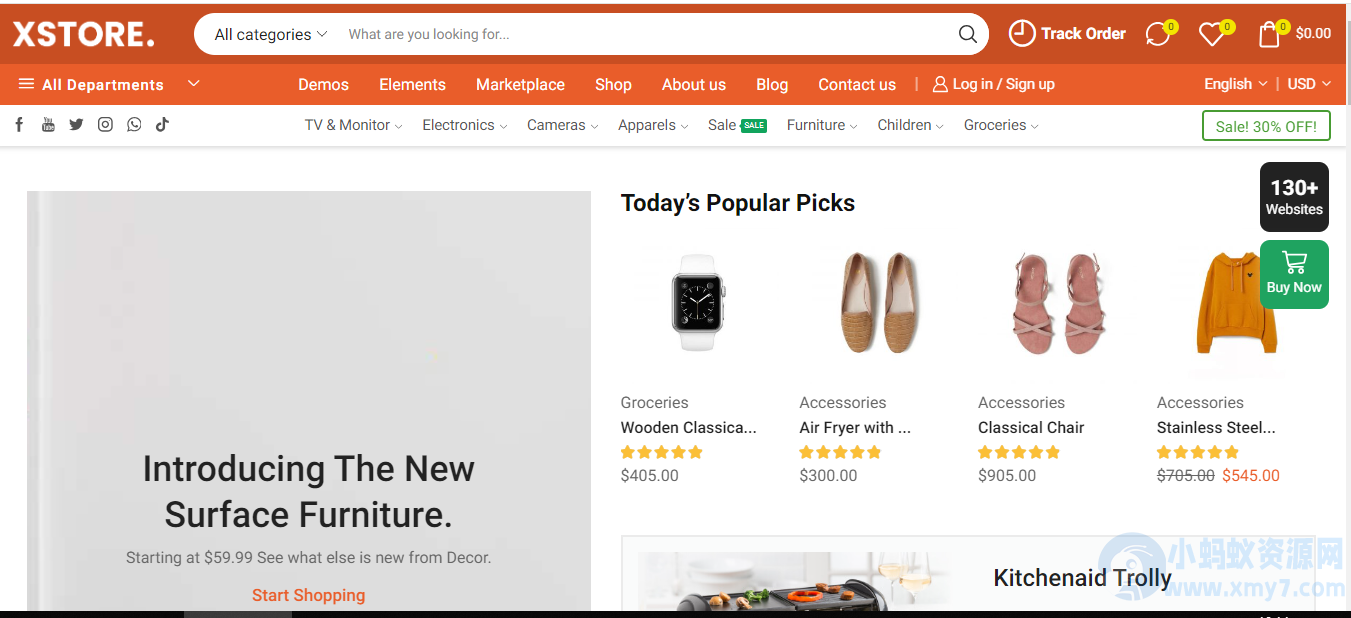
Task: Open the USD currency selector
Action: point(1307,84)
